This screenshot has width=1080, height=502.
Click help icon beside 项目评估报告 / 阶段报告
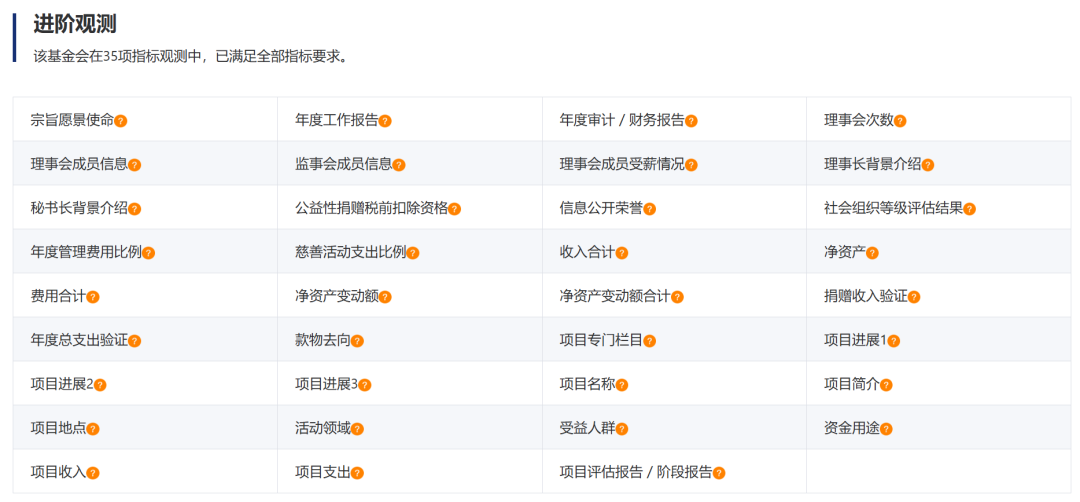click(718, 474)
